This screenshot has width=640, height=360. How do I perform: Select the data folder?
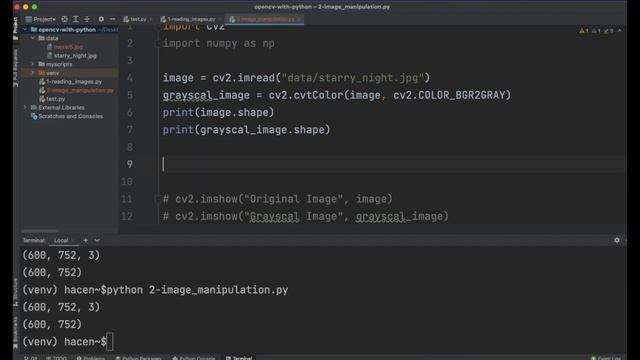click(48, 38)
